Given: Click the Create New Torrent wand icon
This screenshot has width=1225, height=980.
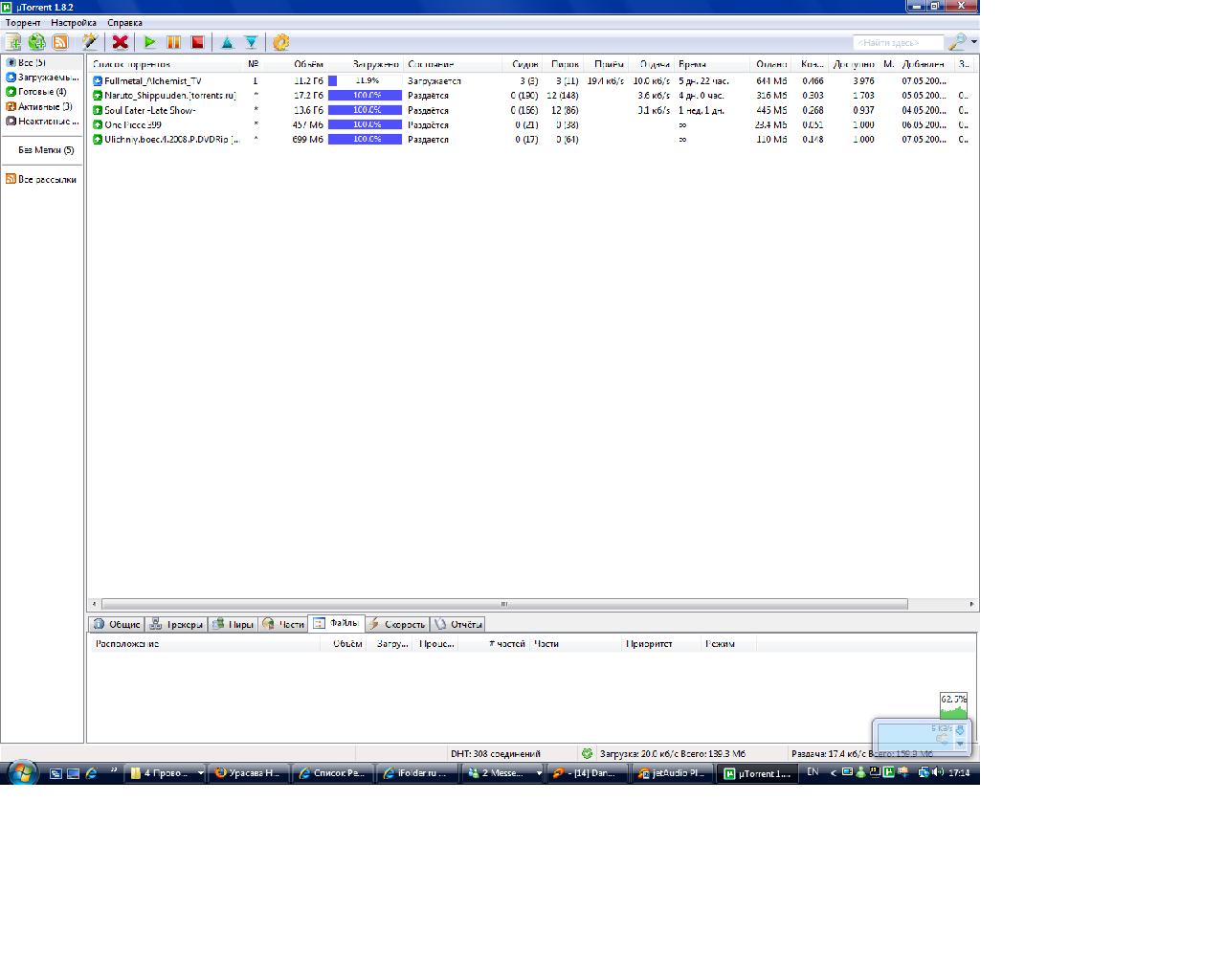Looking at the screenshot, I should pyautogui.click(x=90, y=42).
